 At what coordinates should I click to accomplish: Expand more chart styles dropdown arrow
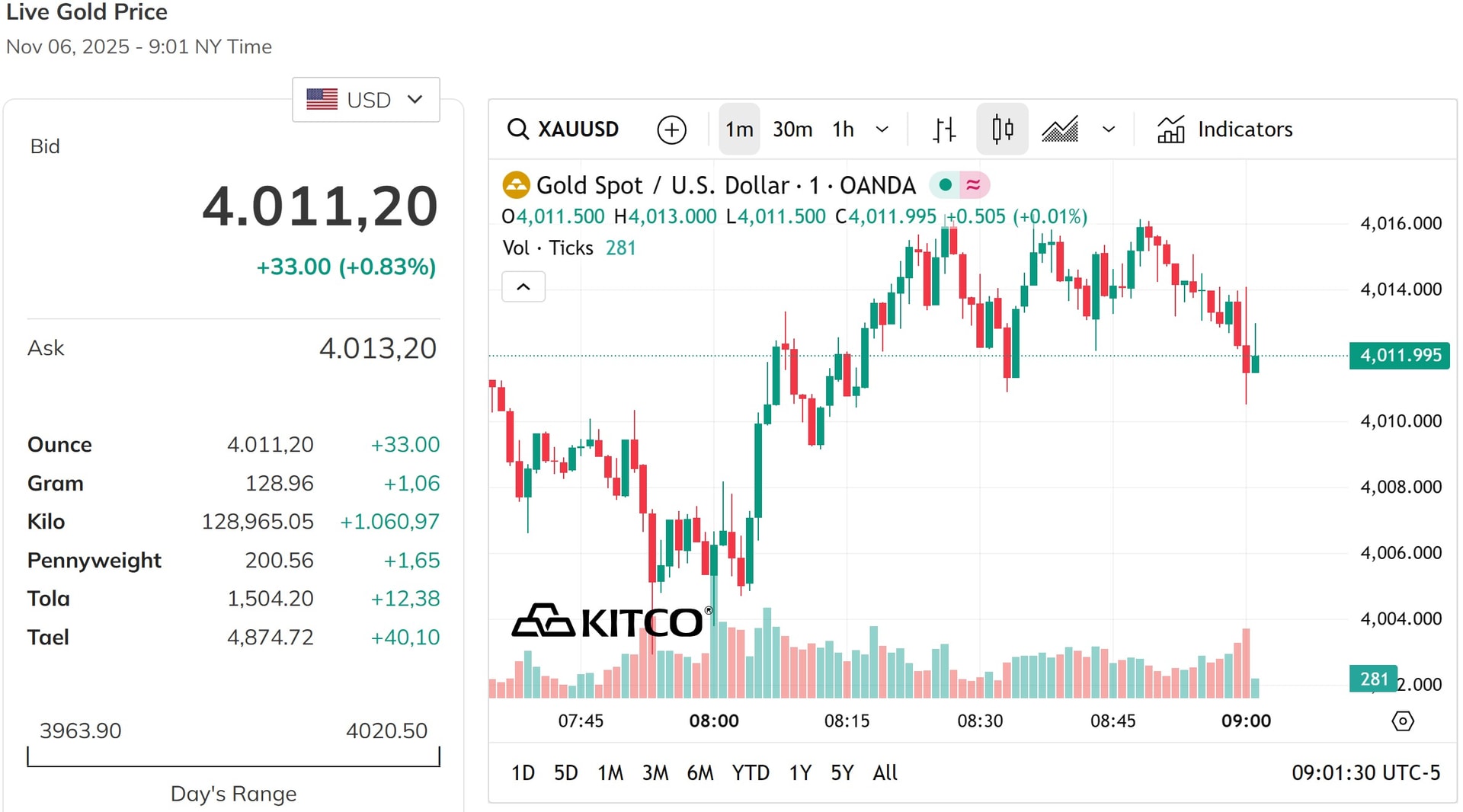(x=1109, y=129)
